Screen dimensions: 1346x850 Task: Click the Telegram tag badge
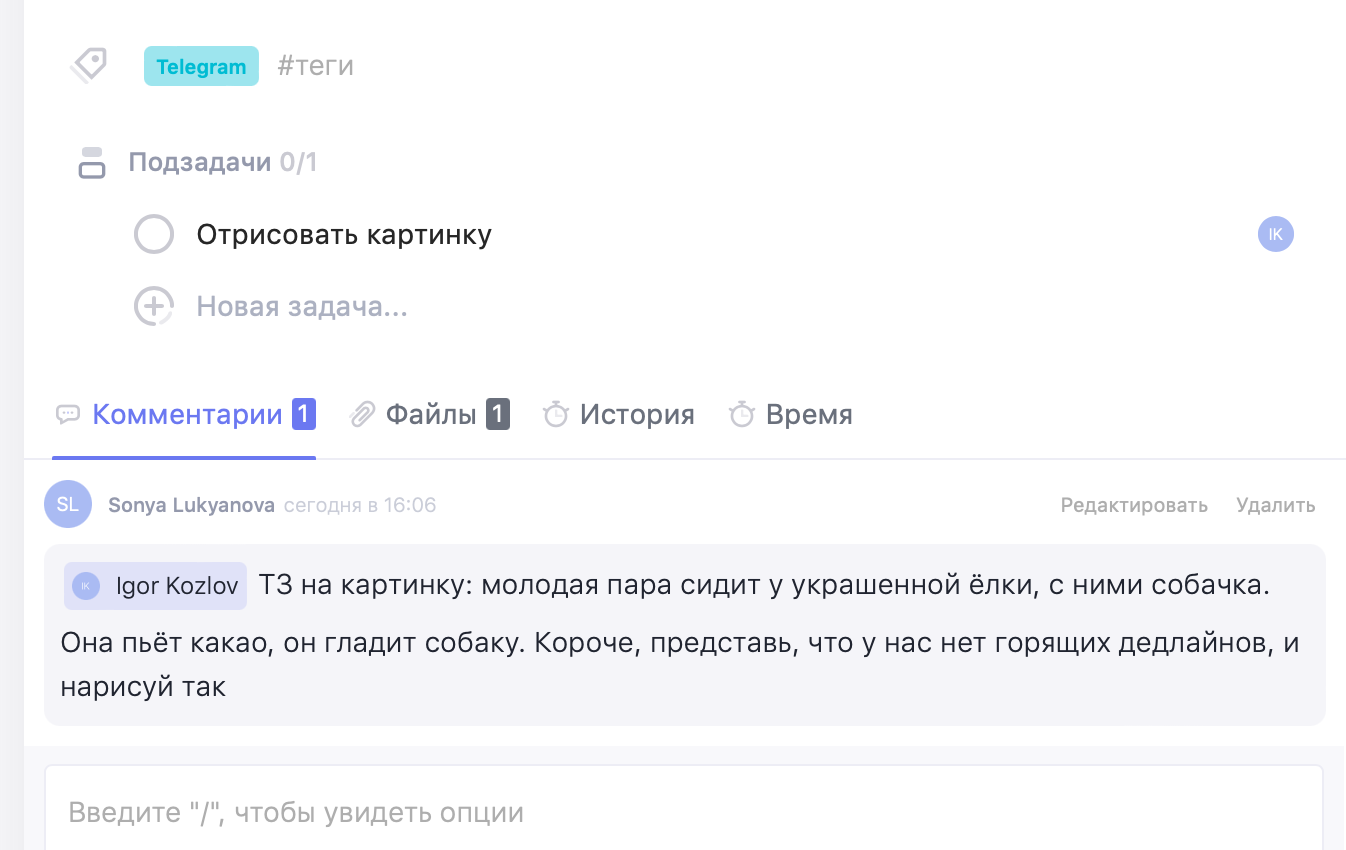[x=201, y=66]
